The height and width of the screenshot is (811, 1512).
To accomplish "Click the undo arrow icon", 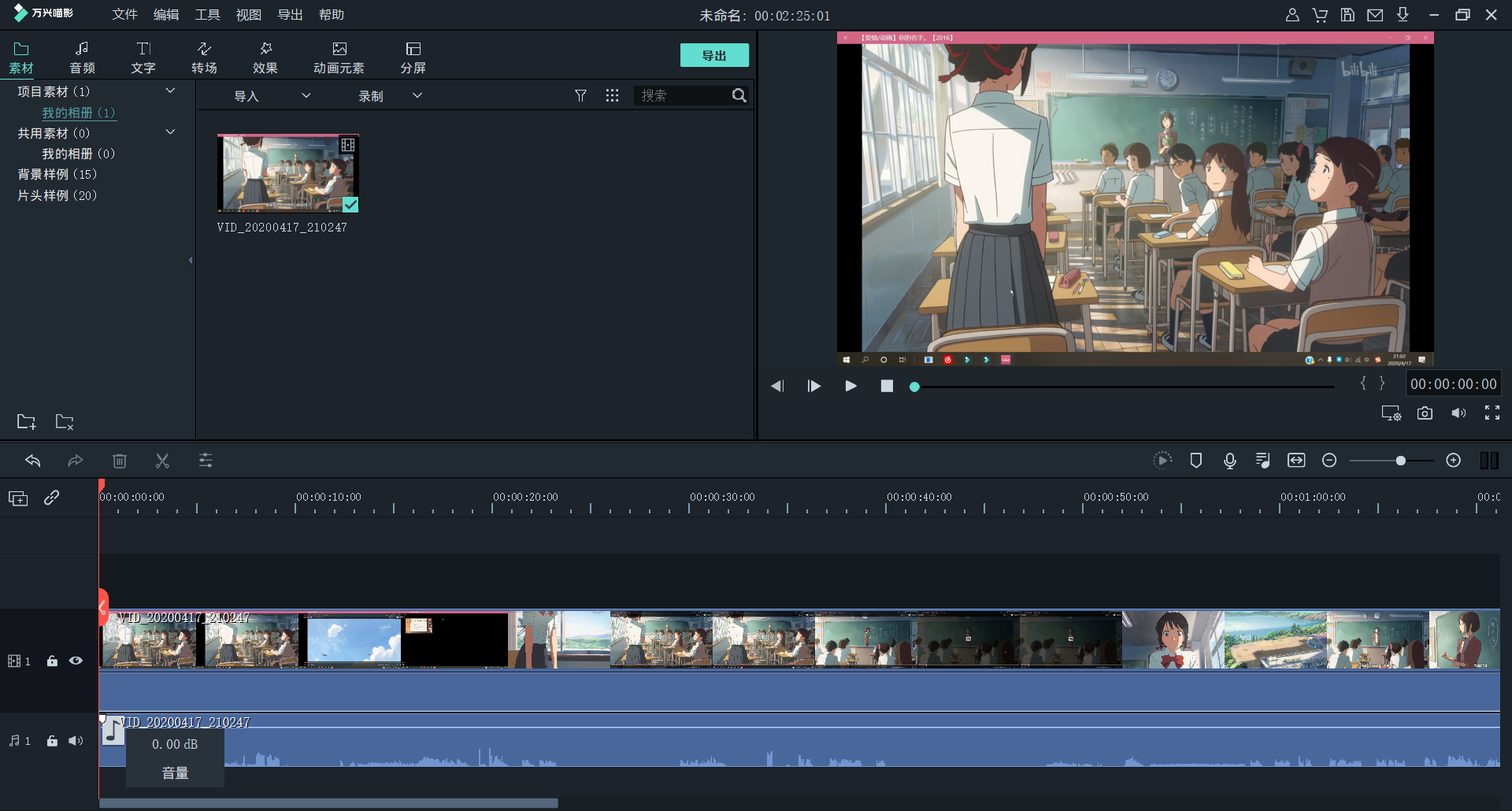I will click(x=33, y=461).
